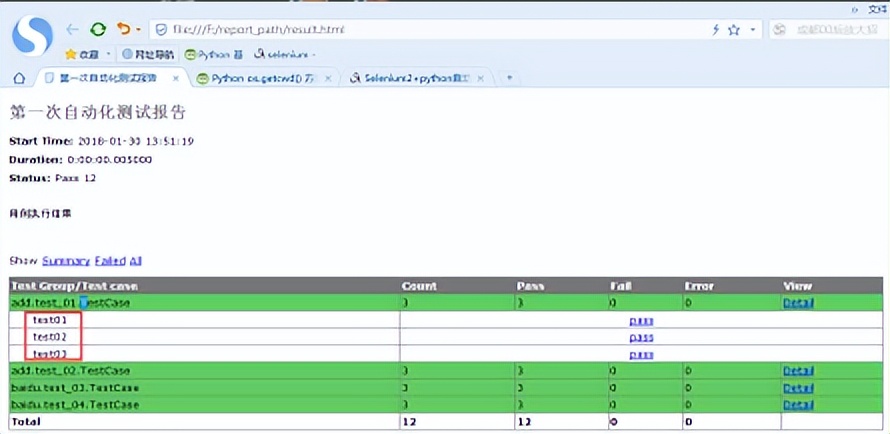Expand Detail for add.test_02.TestCase
Image resolution: width=890 pixels, height=434 pixels.
798,371
